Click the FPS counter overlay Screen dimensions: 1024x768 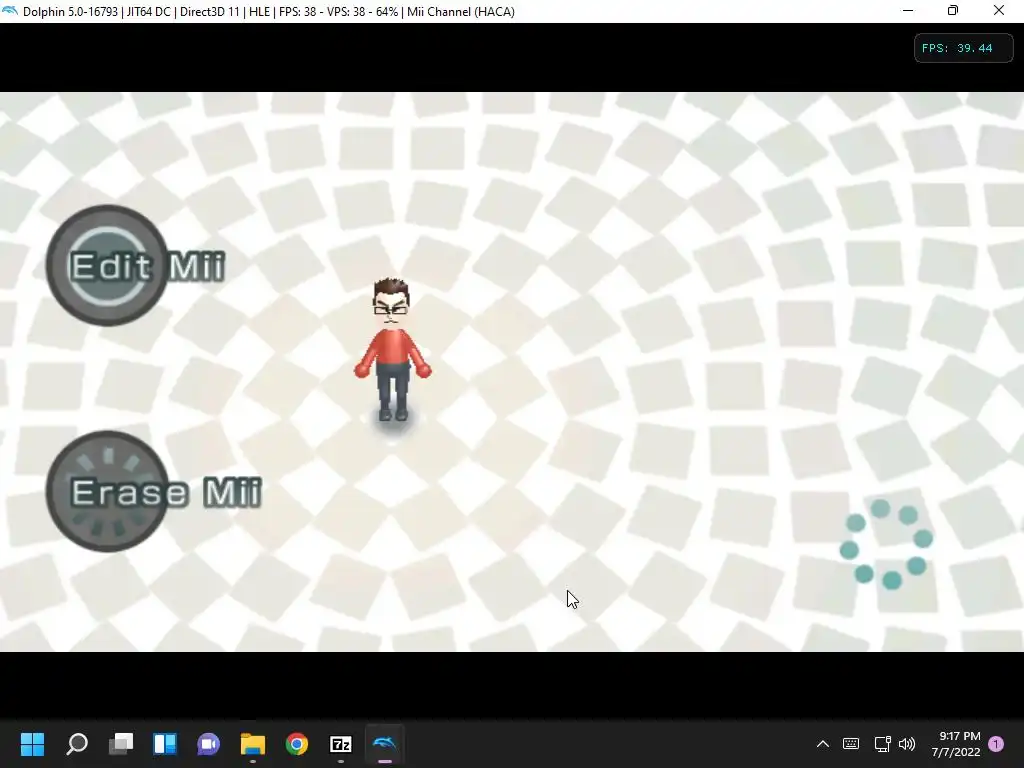[963, 48]
